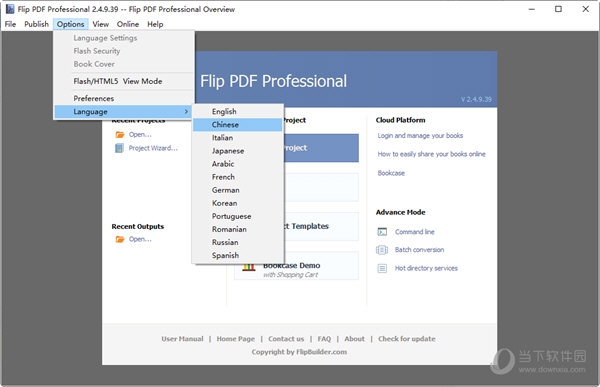Screen dimensions: 600x387
Task: Select English language
Action: tap(238, 111)
